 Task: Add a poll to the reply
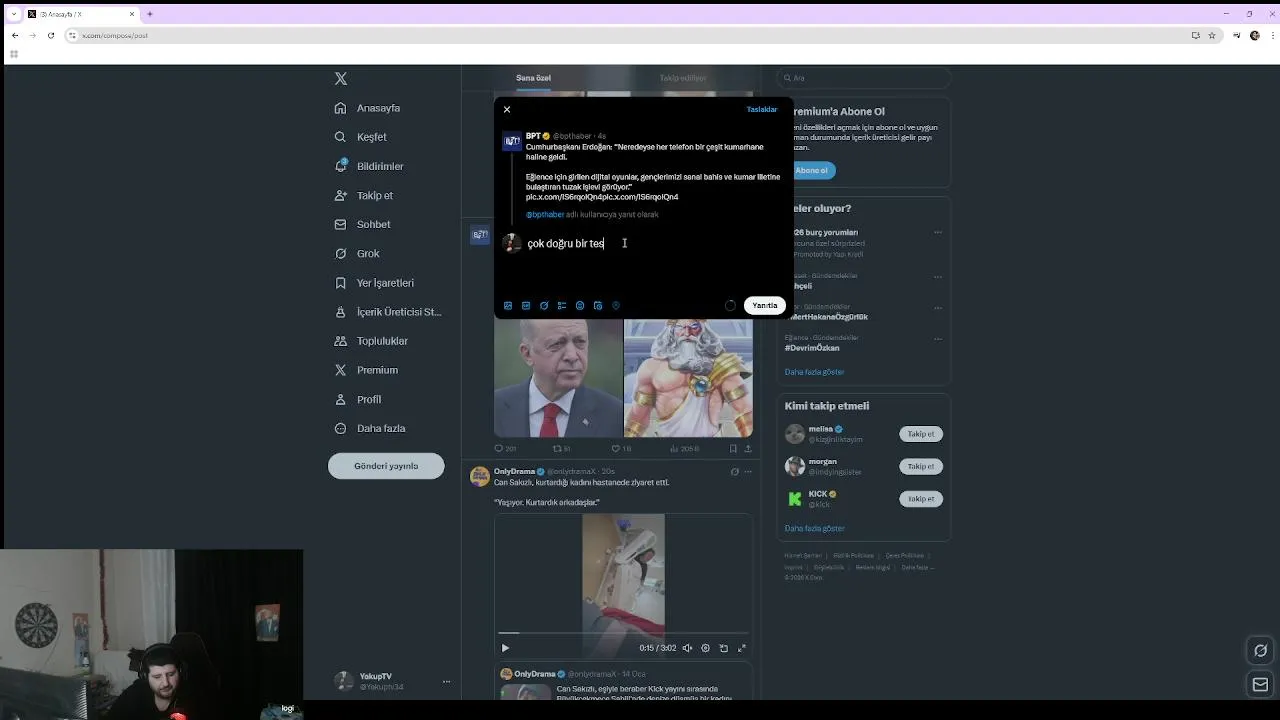pyautogui.click(x=562, y=306)
